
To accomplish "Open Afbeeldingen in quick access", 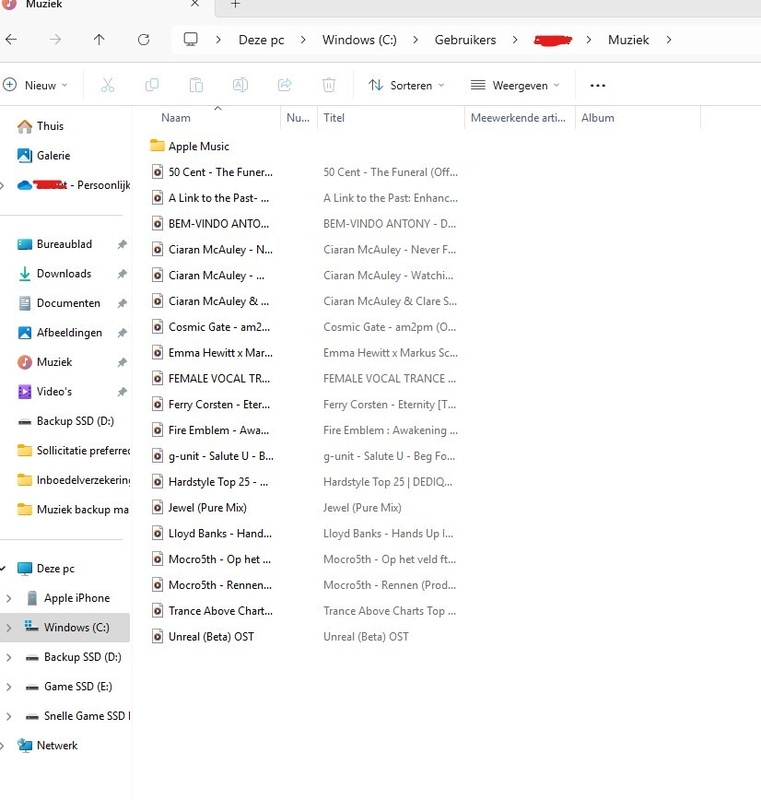I will [59, 333].
